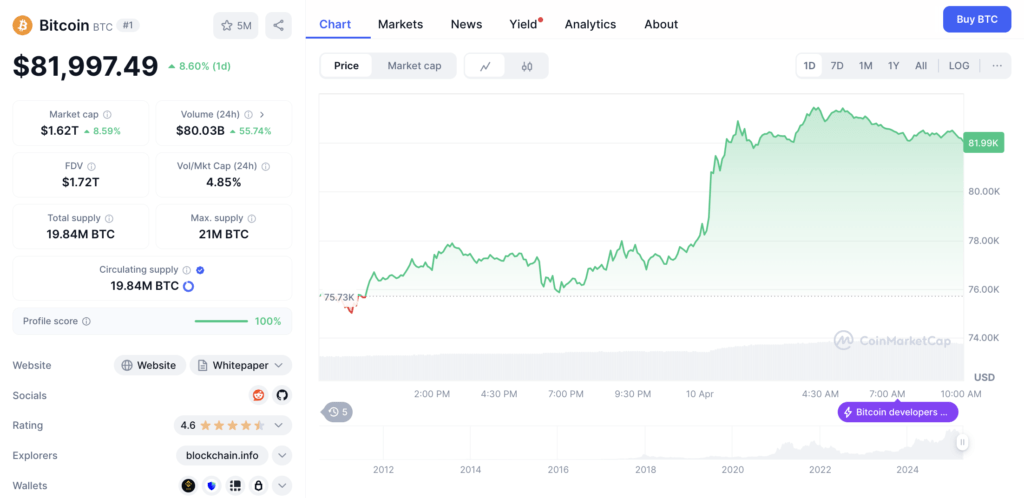Click the 81.99K current price label
This screenshot has height=498, width=1024.
click(x=984, y=143)
